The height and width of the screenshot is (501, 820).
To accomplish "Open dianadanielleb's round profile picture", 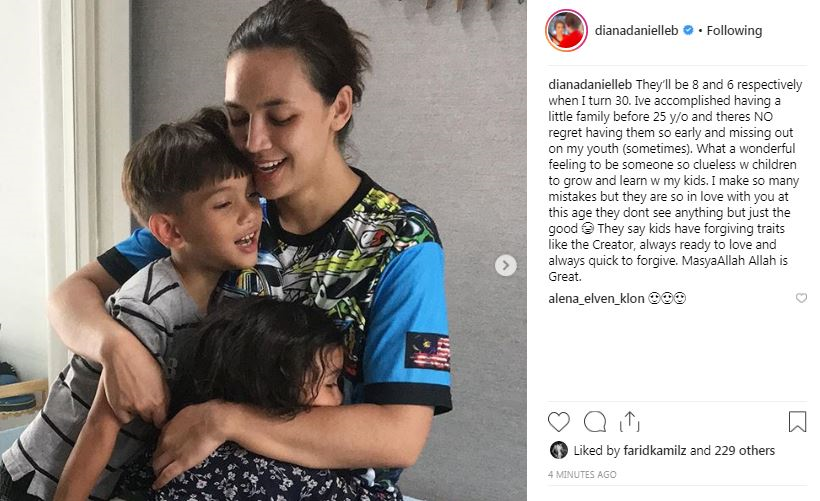I will (566, 30).
